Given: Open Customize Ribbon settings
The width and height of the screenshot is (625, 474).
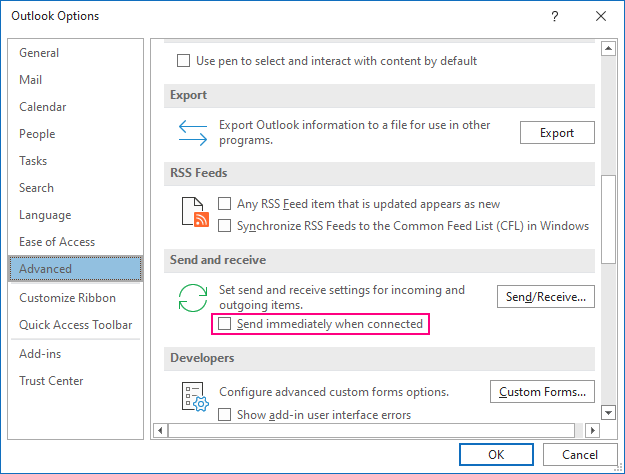Looking at the screenshot, I should (75, 298).
